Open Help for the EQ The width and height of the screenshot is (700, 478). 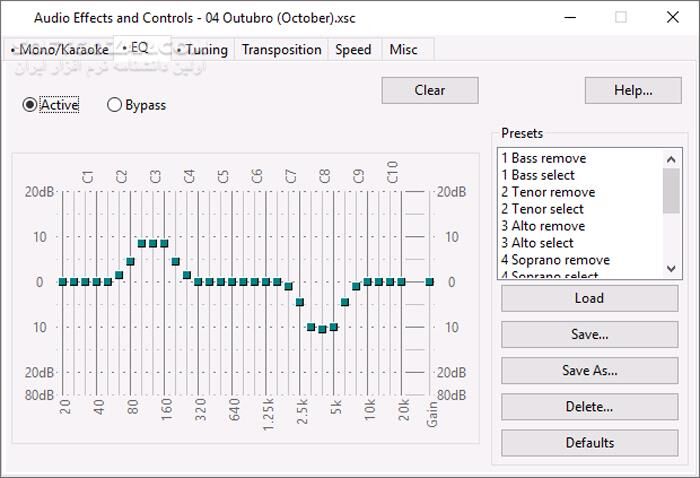click(x=632, y=90)
